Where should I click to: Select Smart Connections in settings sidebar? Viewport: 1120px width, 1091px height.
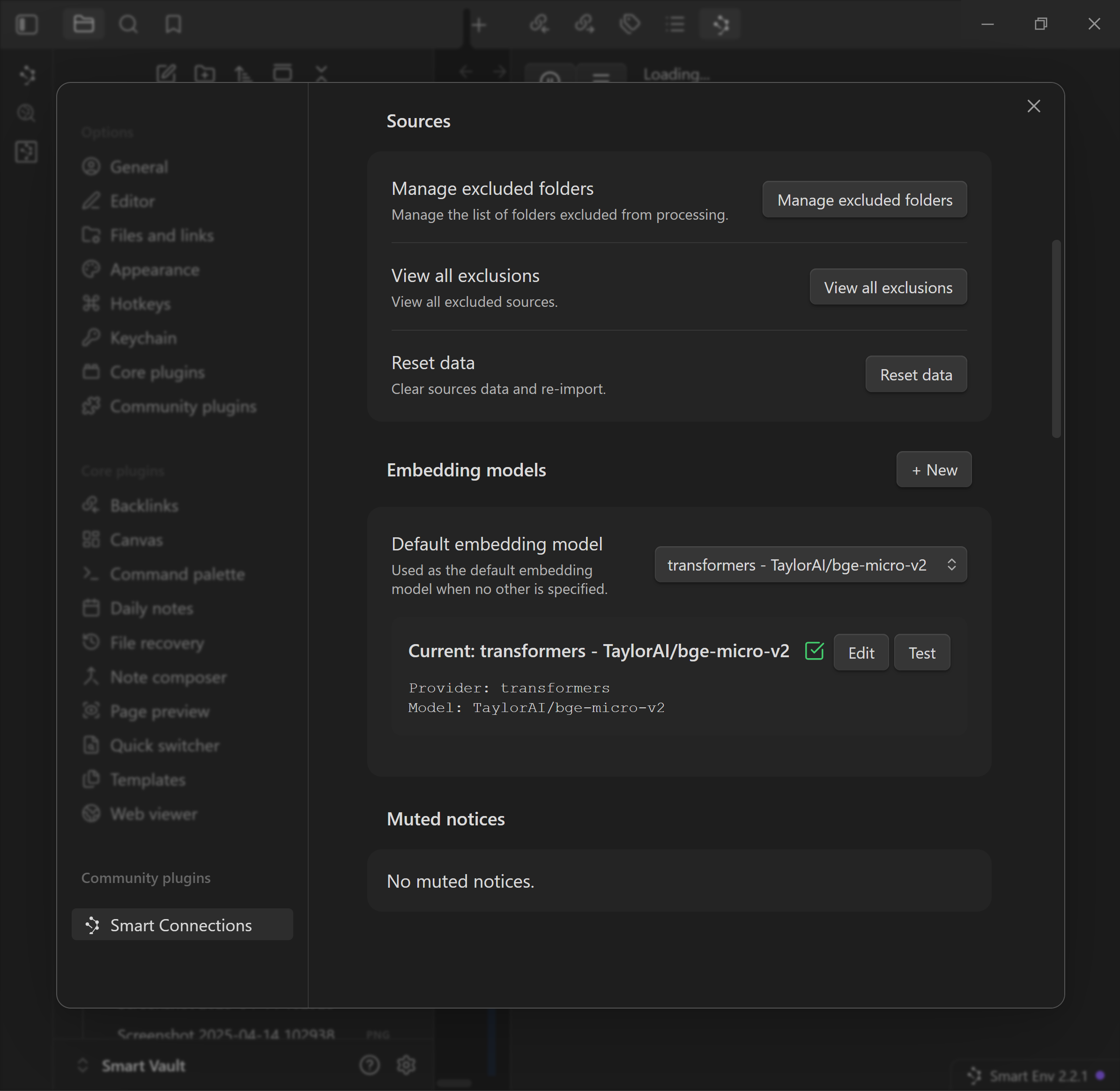(182, 925)
